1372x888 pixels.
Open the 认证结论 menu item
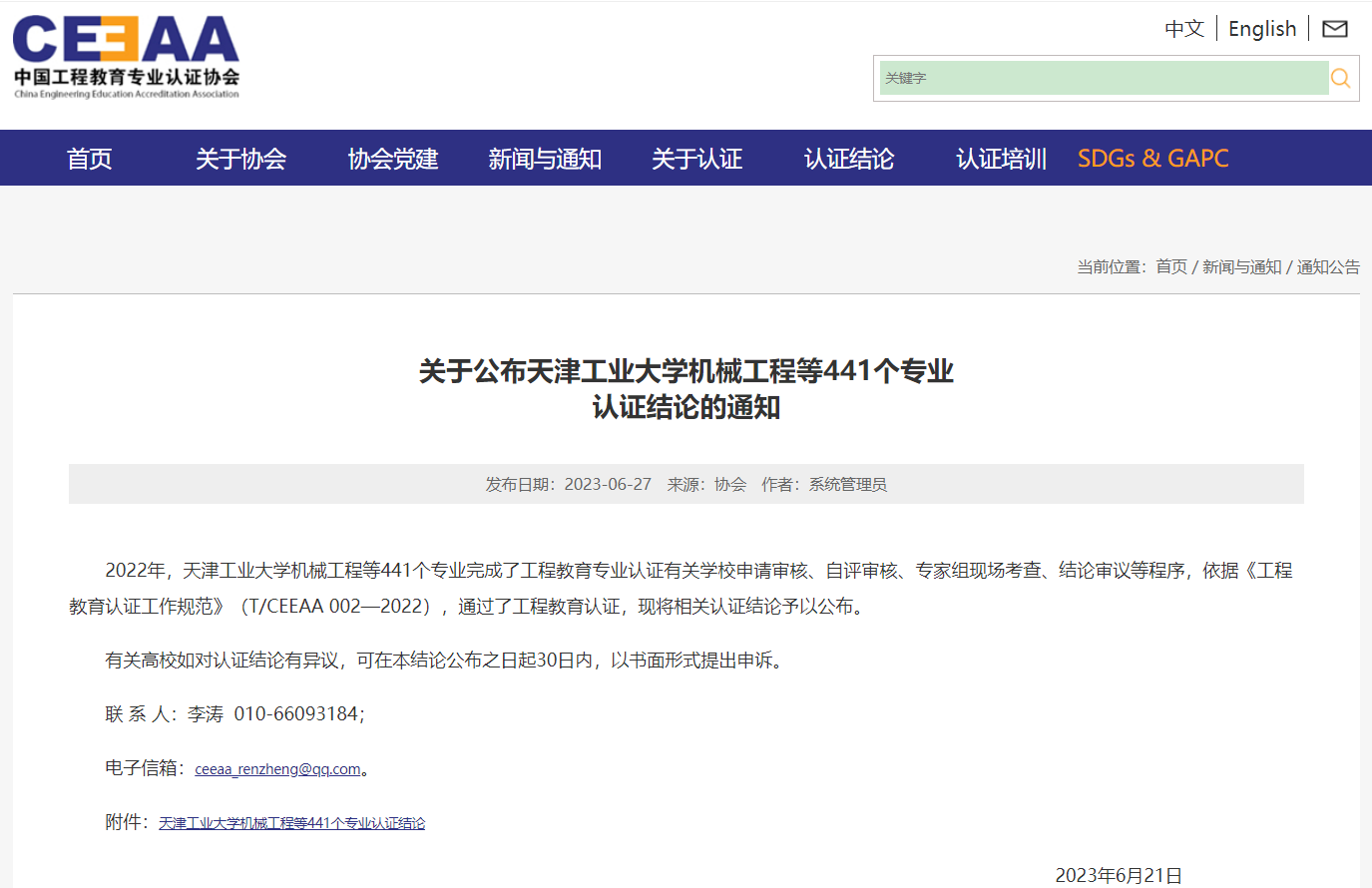pyautogui.click(x=849, y=159)
